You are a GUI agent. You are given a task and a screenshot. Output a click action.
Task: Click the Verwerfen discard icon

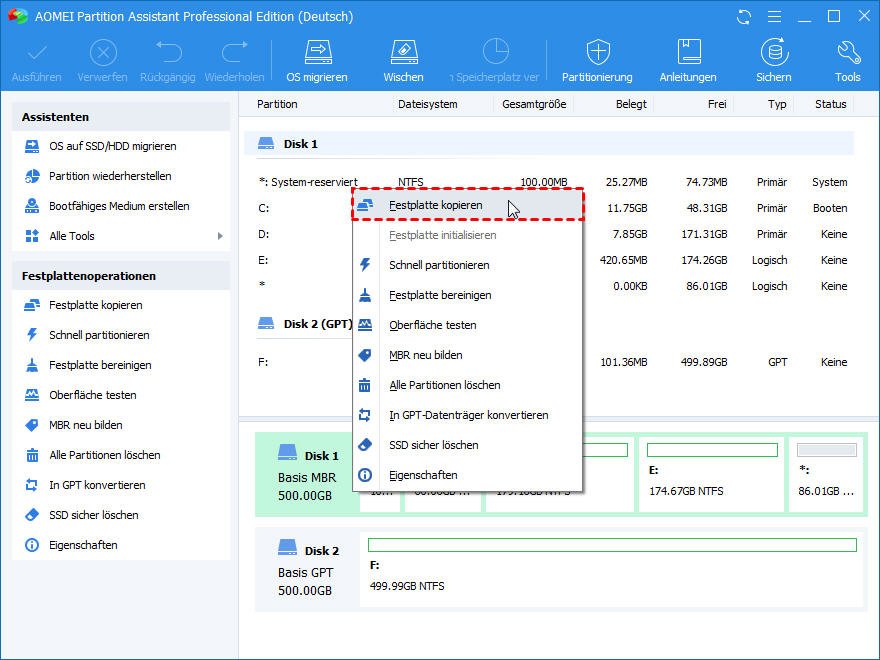tap(103, 53)
